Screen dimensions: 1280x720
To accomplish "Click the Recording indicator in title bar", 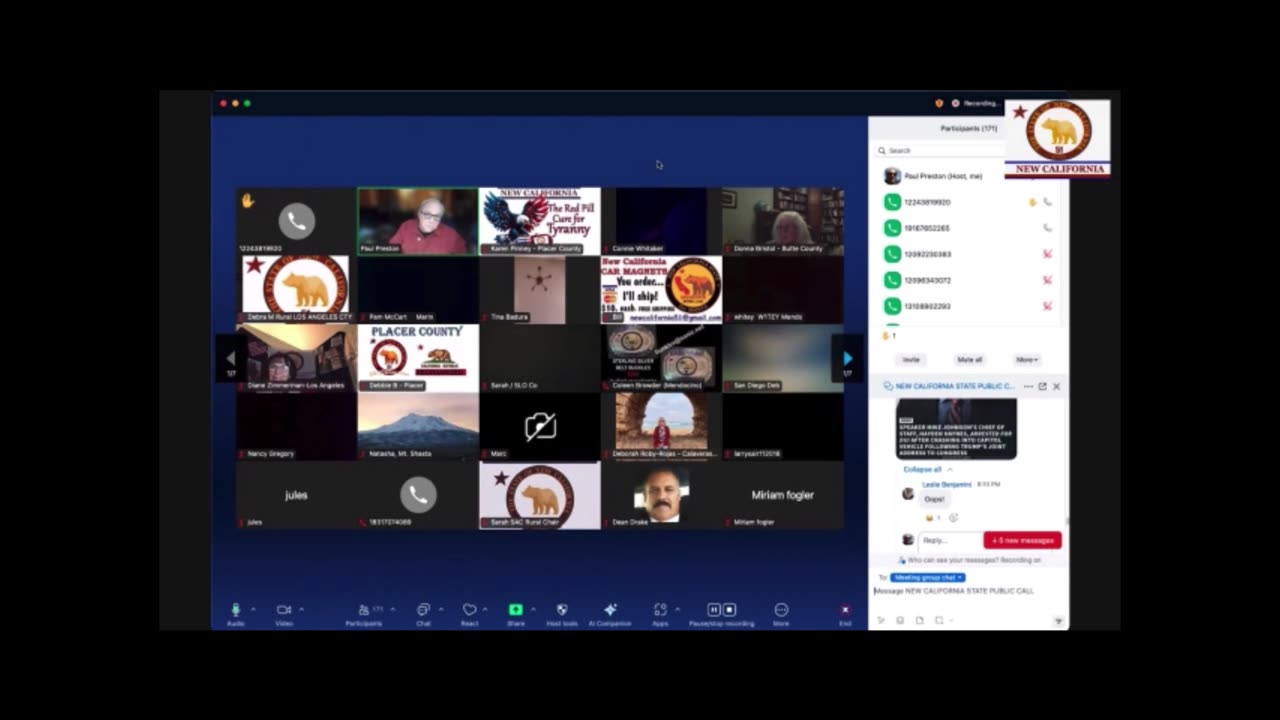I will pyautogui.click(x=976, y=103).
